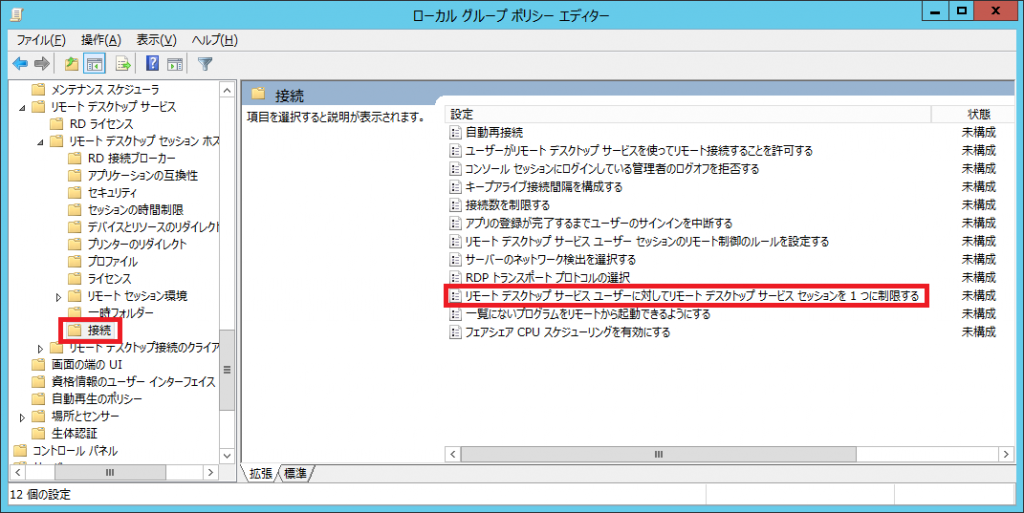Click folder icon beside 画面の端の UI
Screen dimensions: 1024x513
[39, 365]
